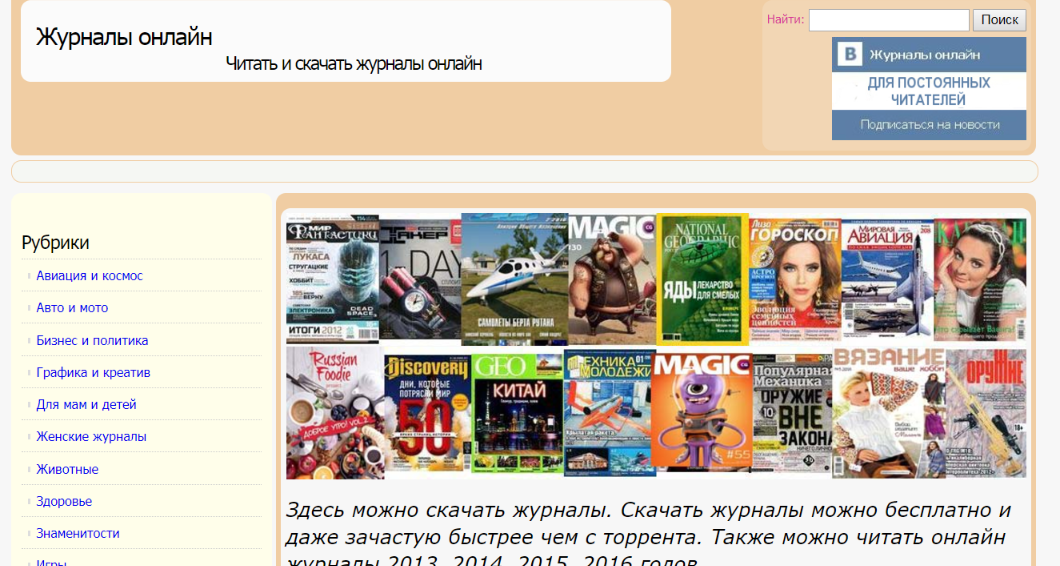
Task: Open the Оружие magazine cover
Action: pyautogui.click(x=986, y=413)
